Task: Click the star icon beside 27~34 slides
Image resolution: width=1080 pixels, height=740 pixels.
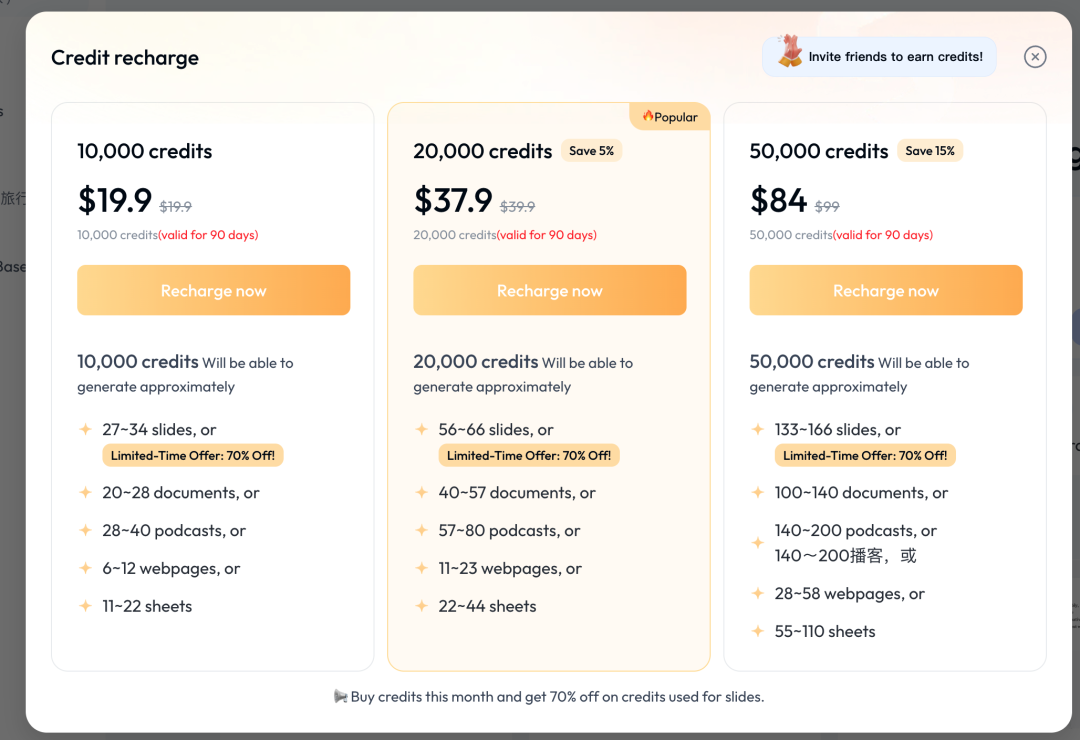Action: (85, 429)
